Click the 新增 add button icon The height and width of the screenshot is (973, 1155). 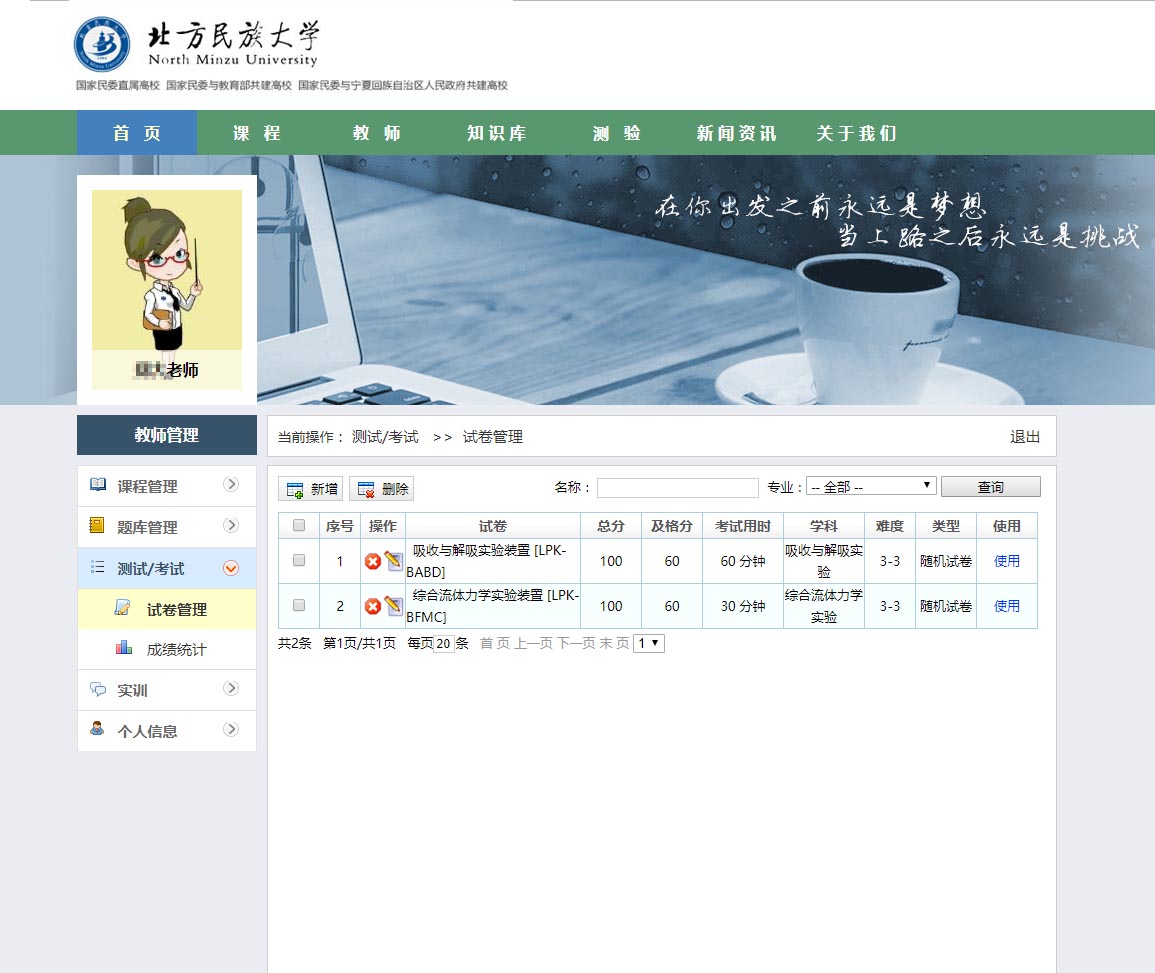tap(295, 489)
